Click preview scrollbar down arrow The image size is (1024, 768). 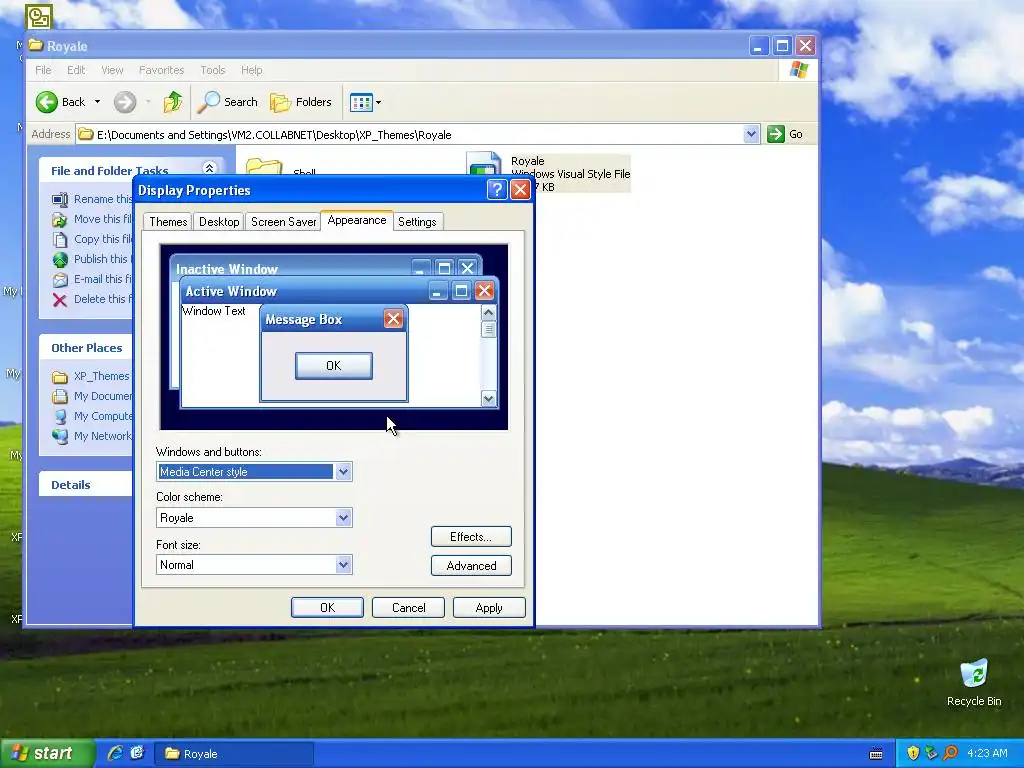click(488, 398)
